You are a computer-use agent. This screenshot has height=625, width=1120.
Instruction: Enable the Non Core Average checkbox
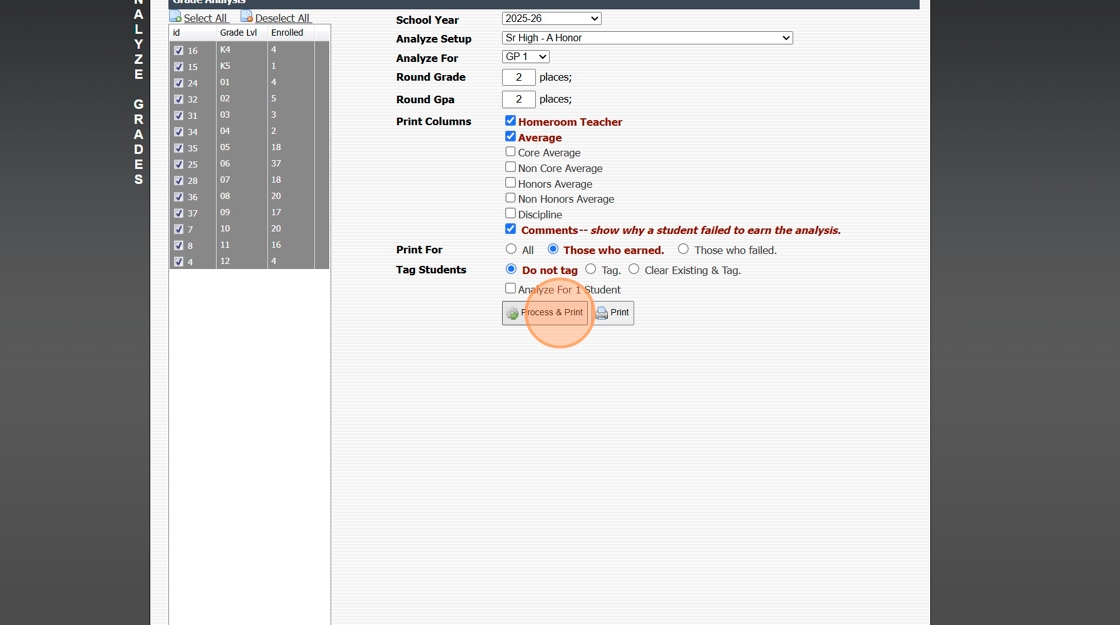(x=510, y=167)
